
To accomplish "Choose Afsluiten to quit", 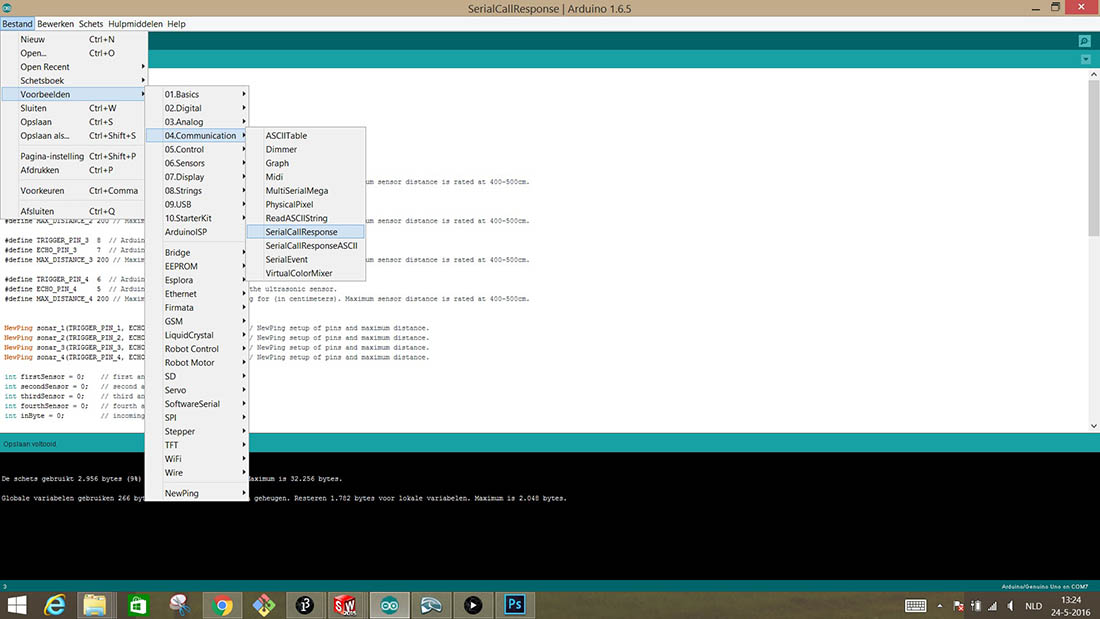I will tap(74, 211).
